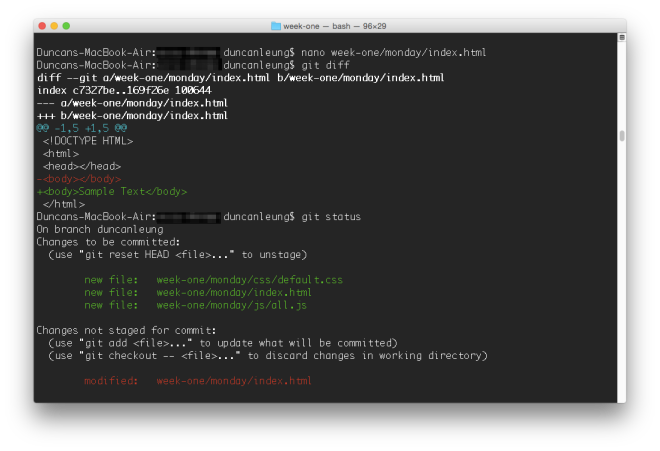Click the 'nano week-one/monday/index.html' command line
The width and height of the screenshot is (660, 451).
click(x=394, y=53)
